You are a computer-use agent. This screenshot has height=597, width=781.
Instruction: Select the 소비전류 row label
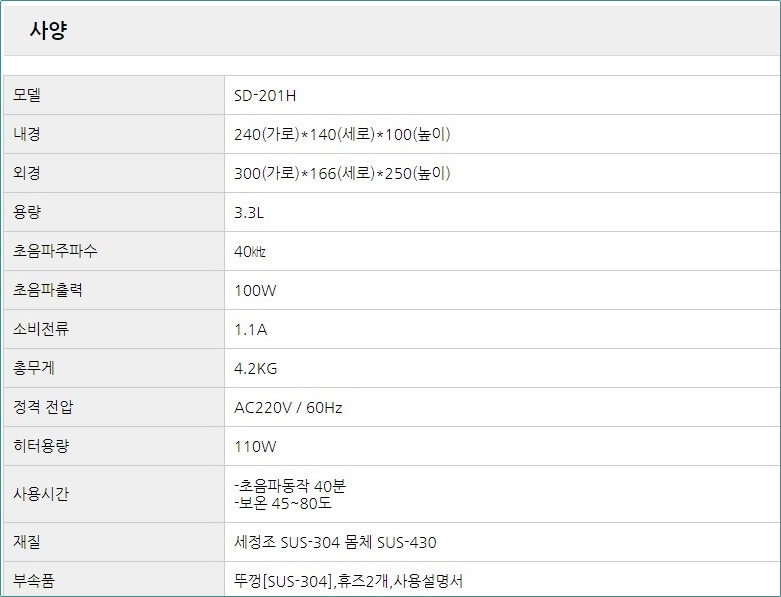click(x=41, y=329)
